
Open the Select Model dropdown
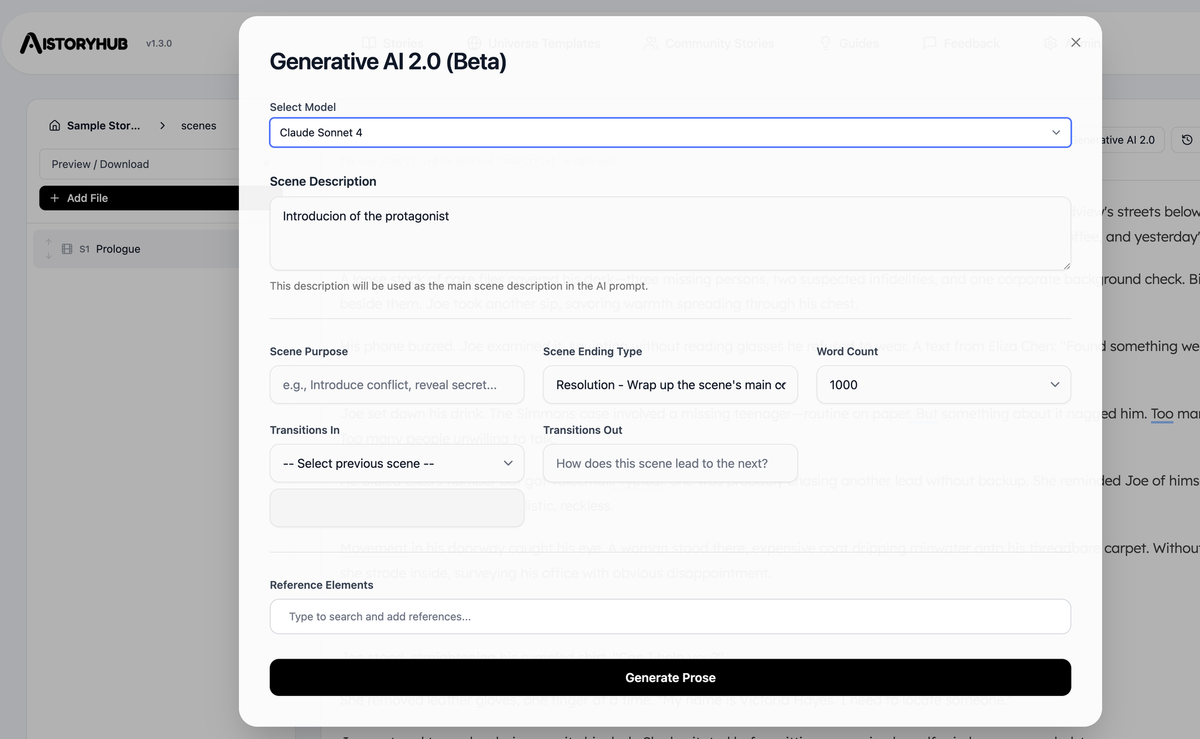[670, 131]
